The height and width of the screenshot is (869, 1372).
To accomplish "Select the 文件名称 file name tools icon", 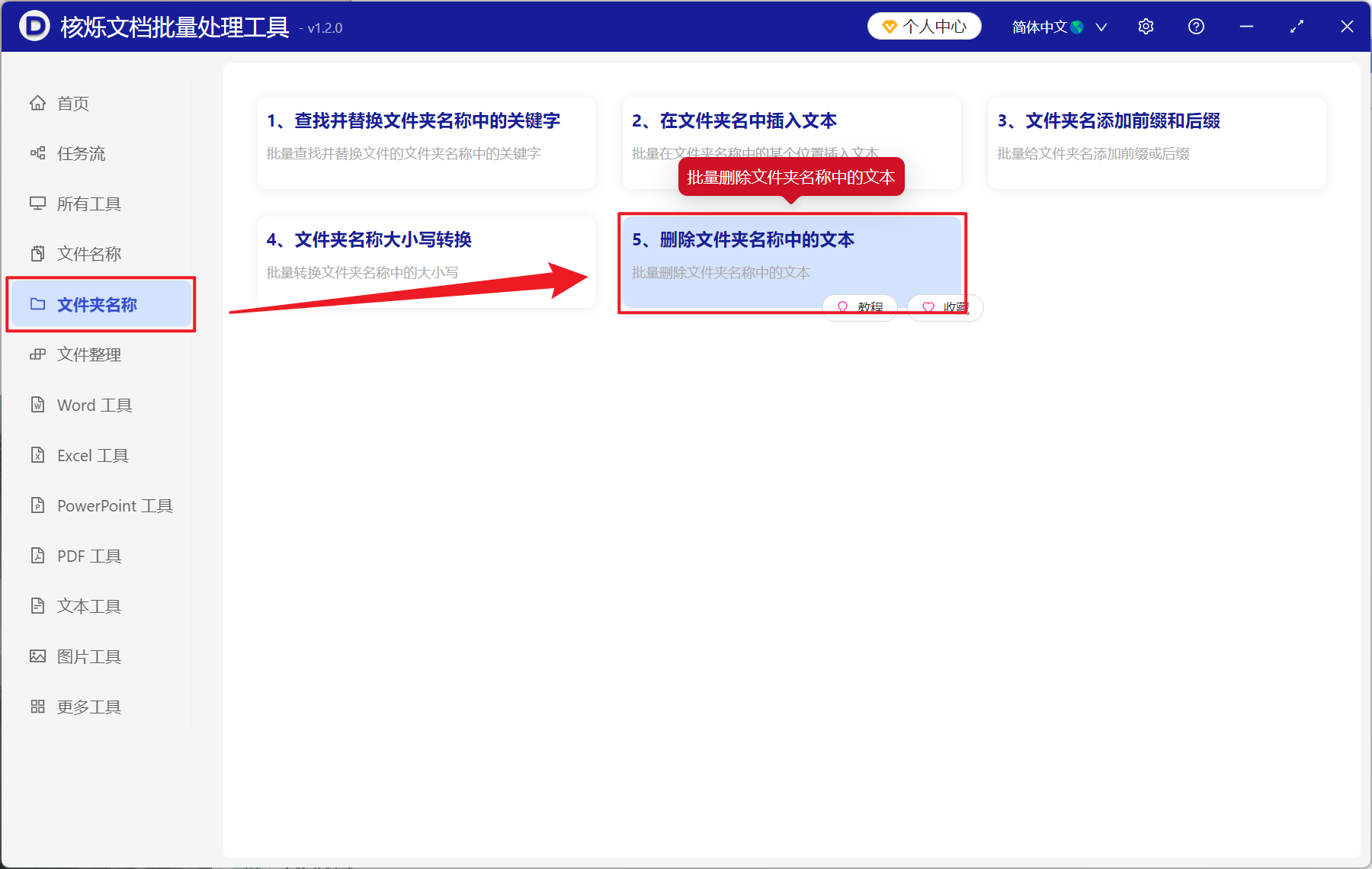I will tap(38, 253).
